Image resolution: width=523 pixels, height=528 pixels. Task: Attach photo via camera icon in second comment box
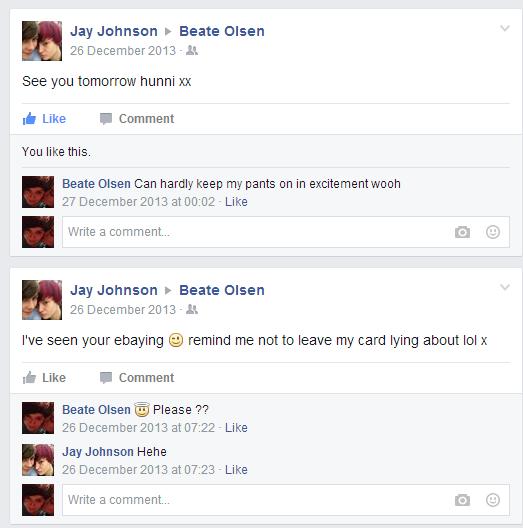[462, 500]
